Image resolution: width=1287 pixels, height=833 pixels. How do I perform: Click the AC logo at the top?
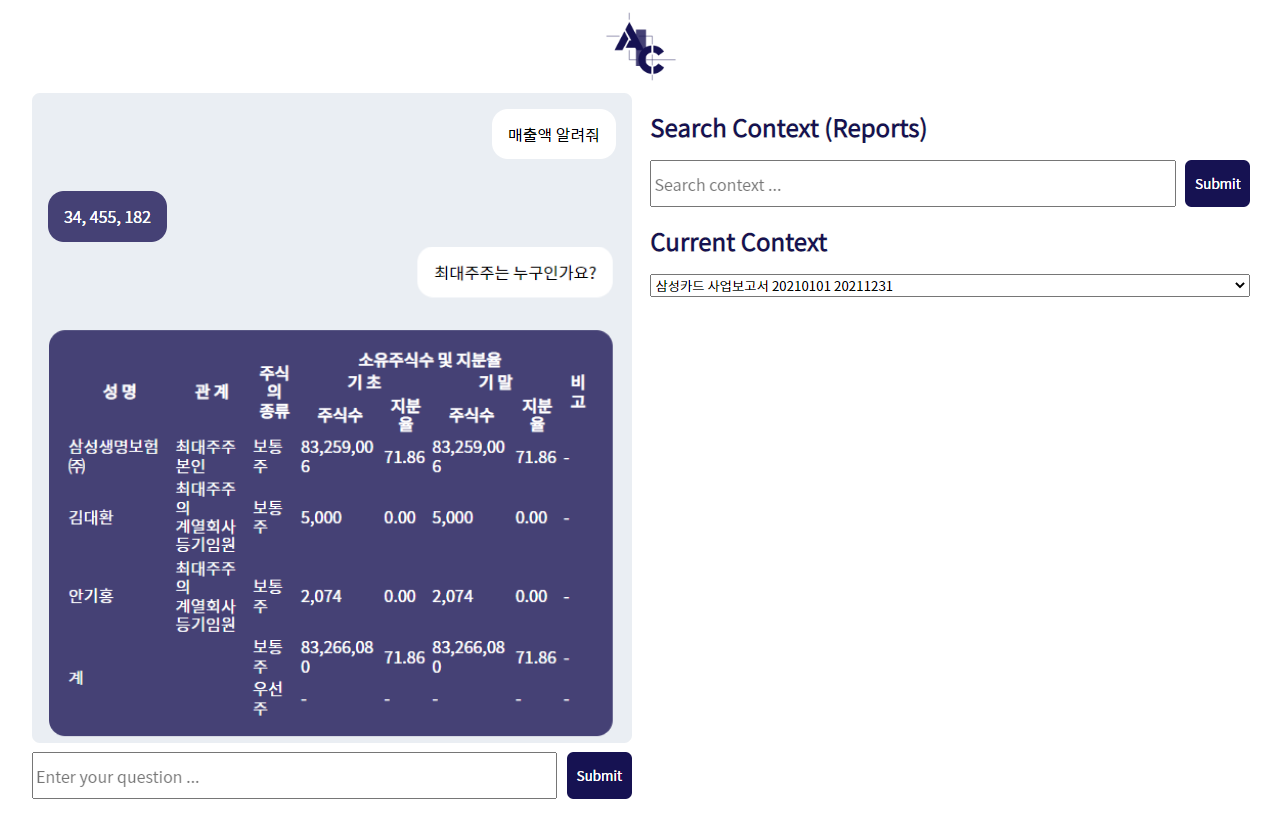pos(641,46)
